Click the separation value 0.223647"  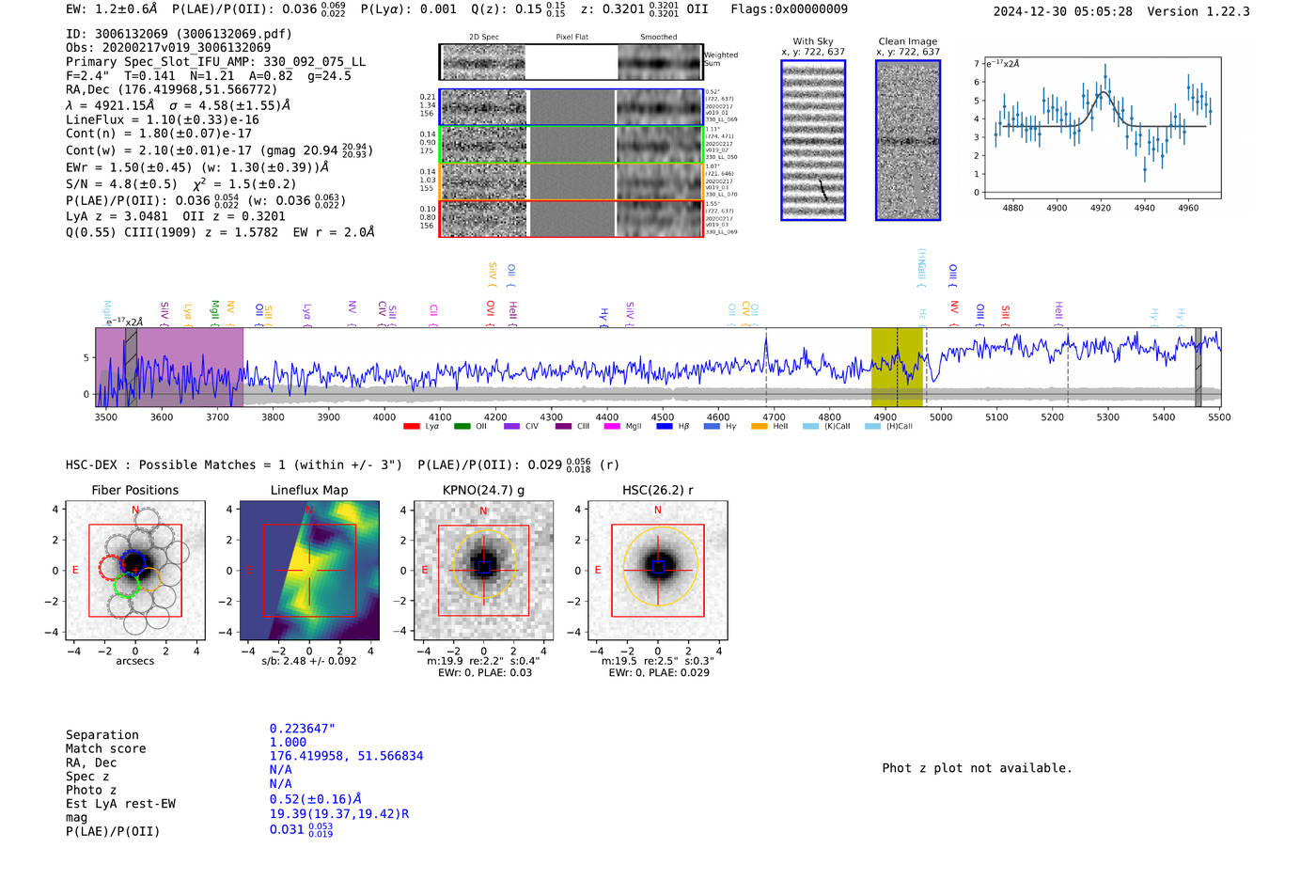303,729
